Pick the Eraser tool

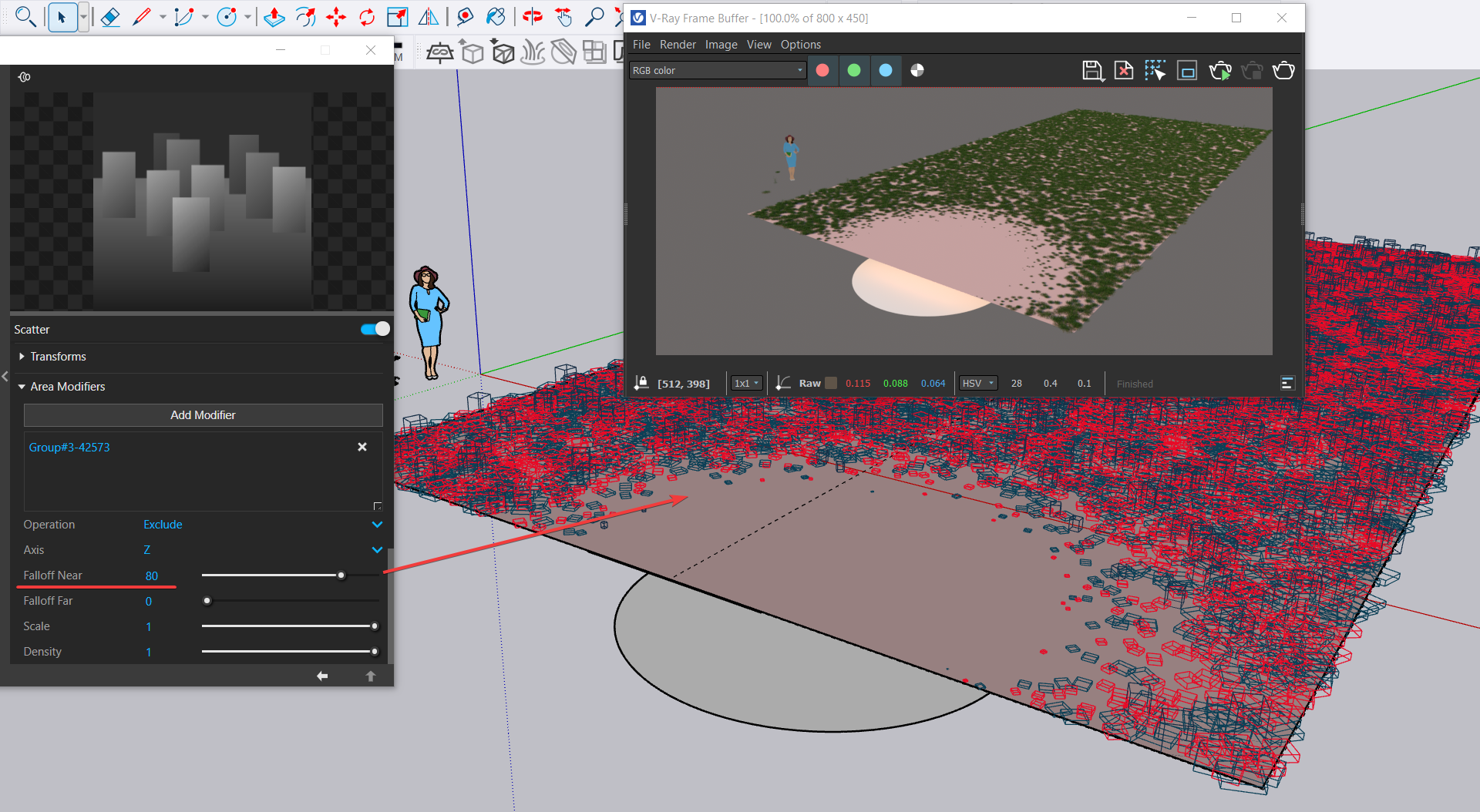tap(110, 17)
